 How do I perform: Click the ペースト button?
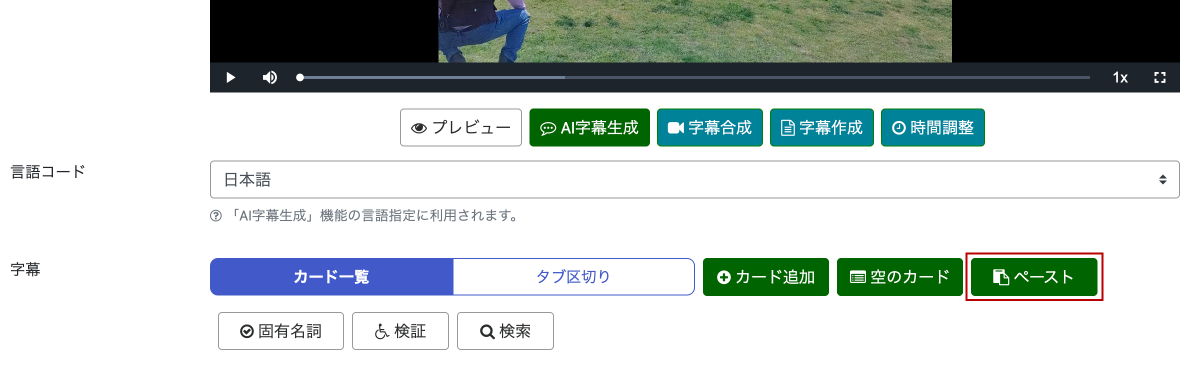coord(1034,277)
